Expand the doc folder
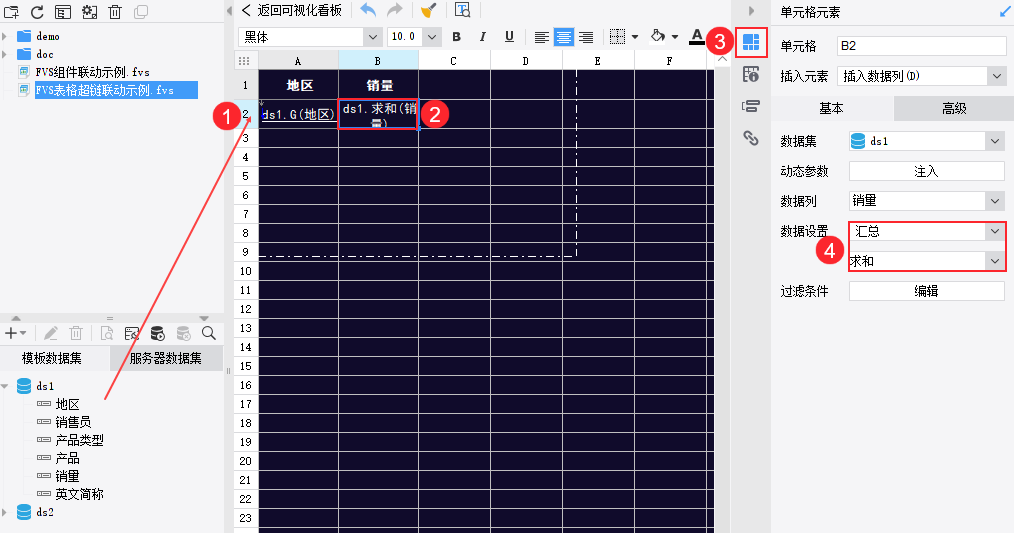This screenshot has width=1014, height=533. (x=5, y=54)
